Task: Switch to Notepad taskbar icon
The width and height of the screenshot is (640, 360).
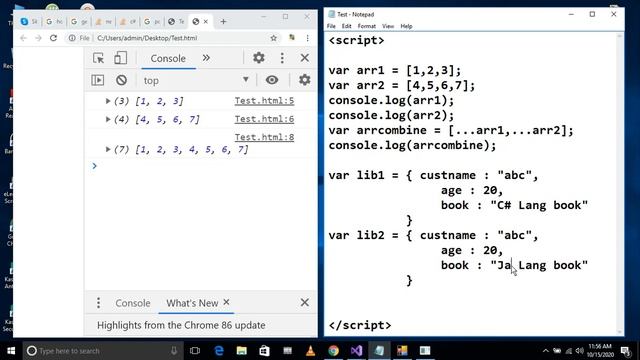Action: tap(379, 351)
